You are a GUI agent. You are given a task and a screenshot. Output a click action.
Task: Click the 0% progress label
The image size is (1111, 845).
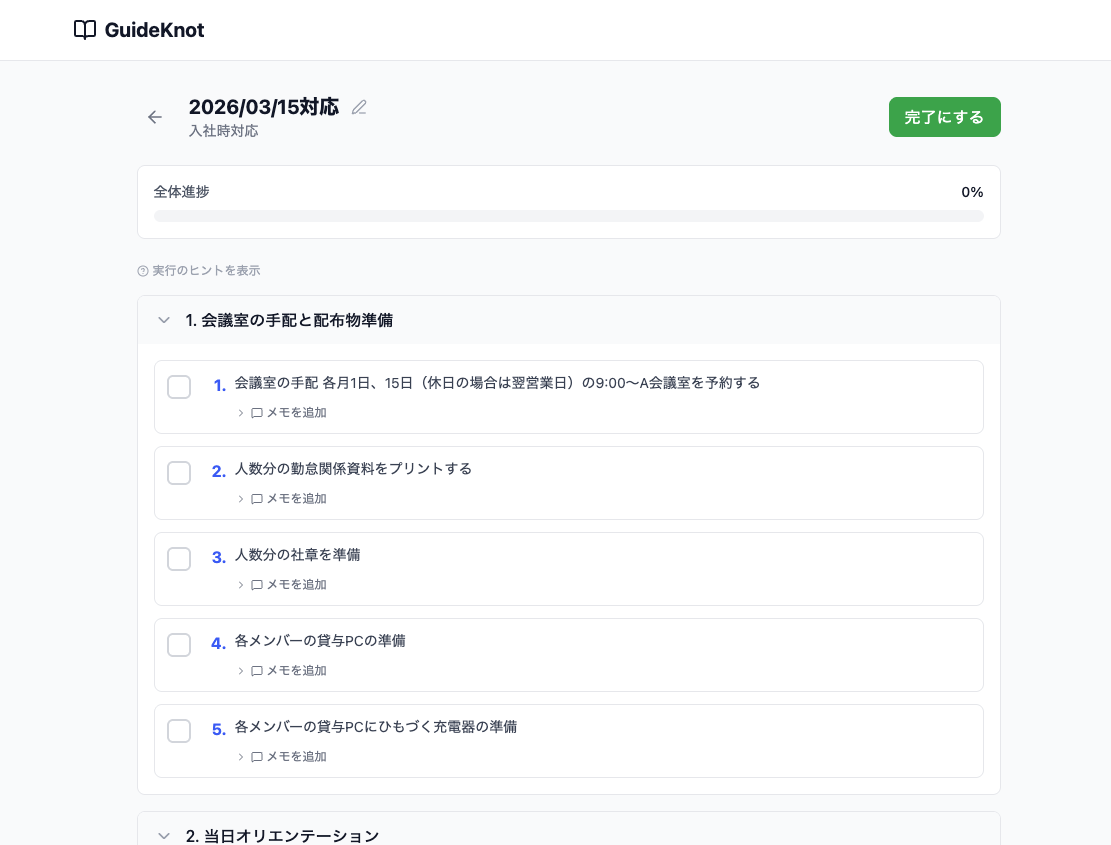pos(972,192)
